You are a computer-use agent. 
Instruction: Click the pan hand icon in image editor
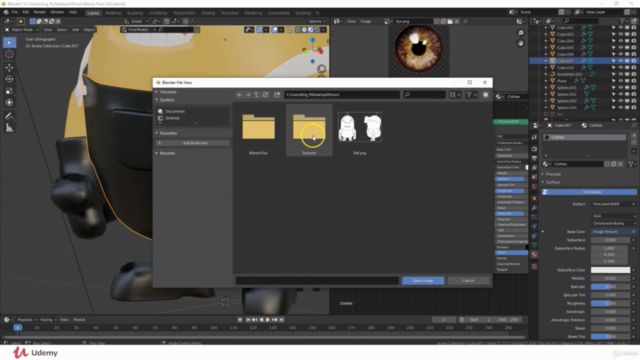[x=520, y=43]
